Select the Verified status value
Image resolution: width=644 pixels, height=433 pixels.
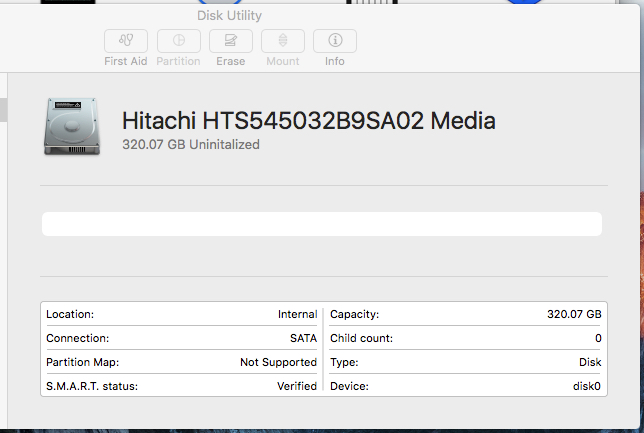(x=297, y=386)
